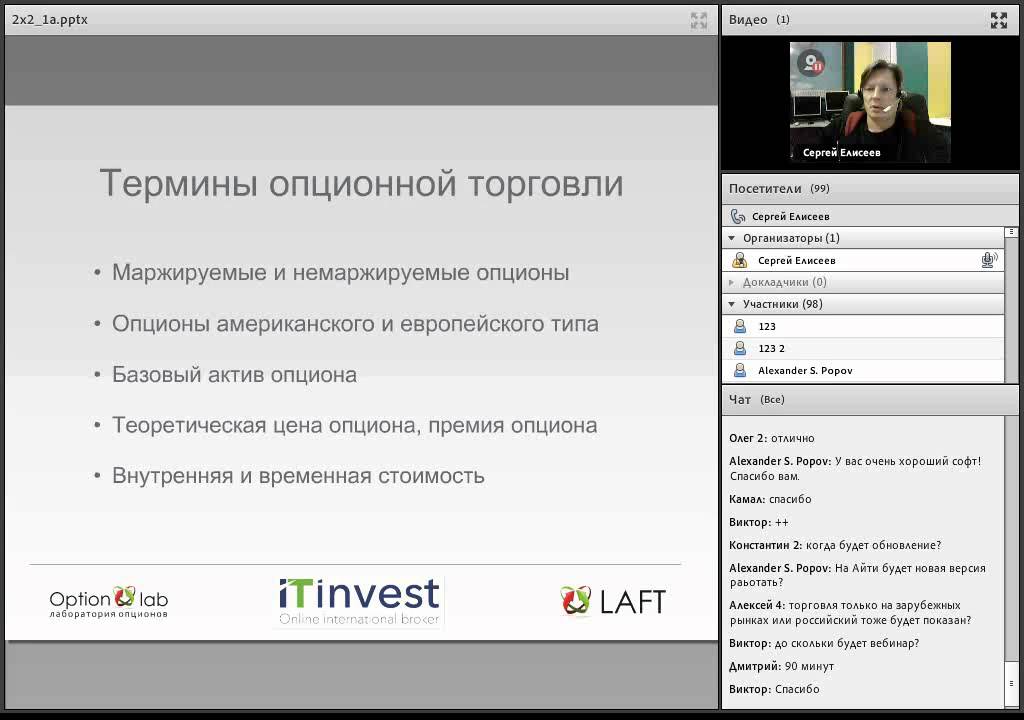Click the host avatar icon for Сергей Елисеев
Screen dimensions: 1024x720
pos(740,260)
